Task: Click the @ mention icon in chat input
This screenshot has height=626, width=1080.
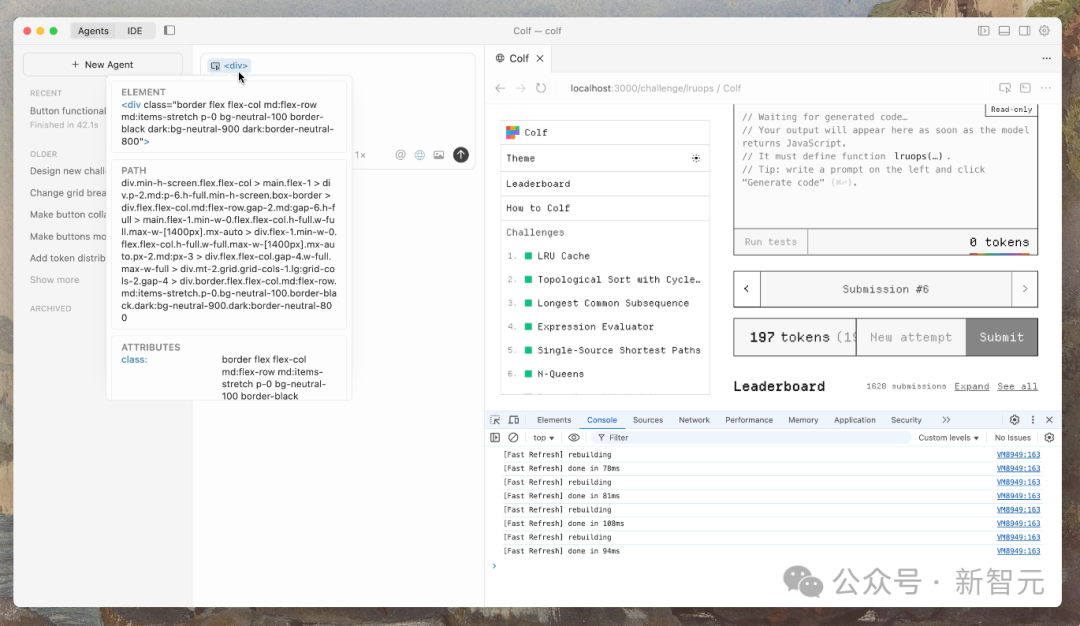Action: 401,155
